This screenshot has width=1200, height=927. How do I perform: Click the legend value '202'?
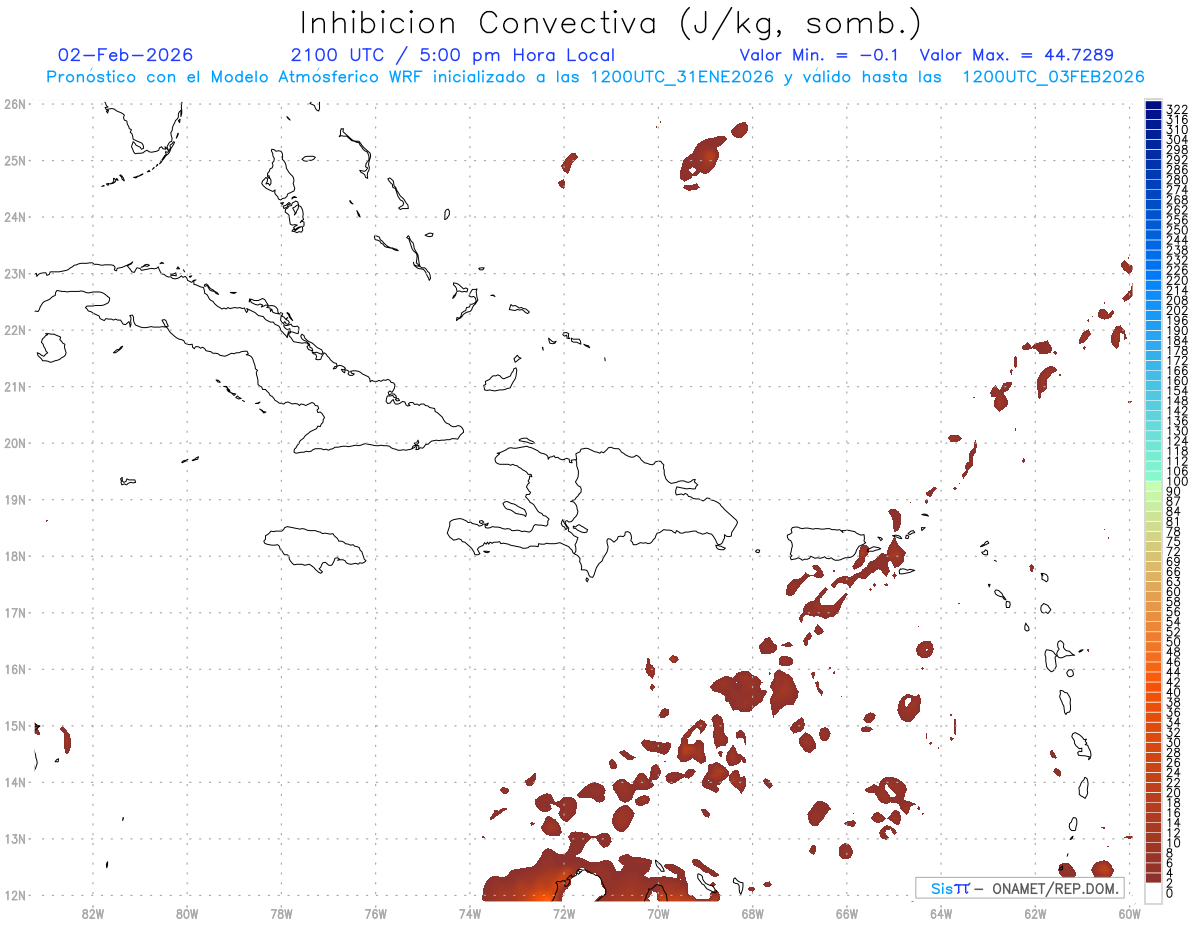pyautogui.click(x=1176, y=310)
